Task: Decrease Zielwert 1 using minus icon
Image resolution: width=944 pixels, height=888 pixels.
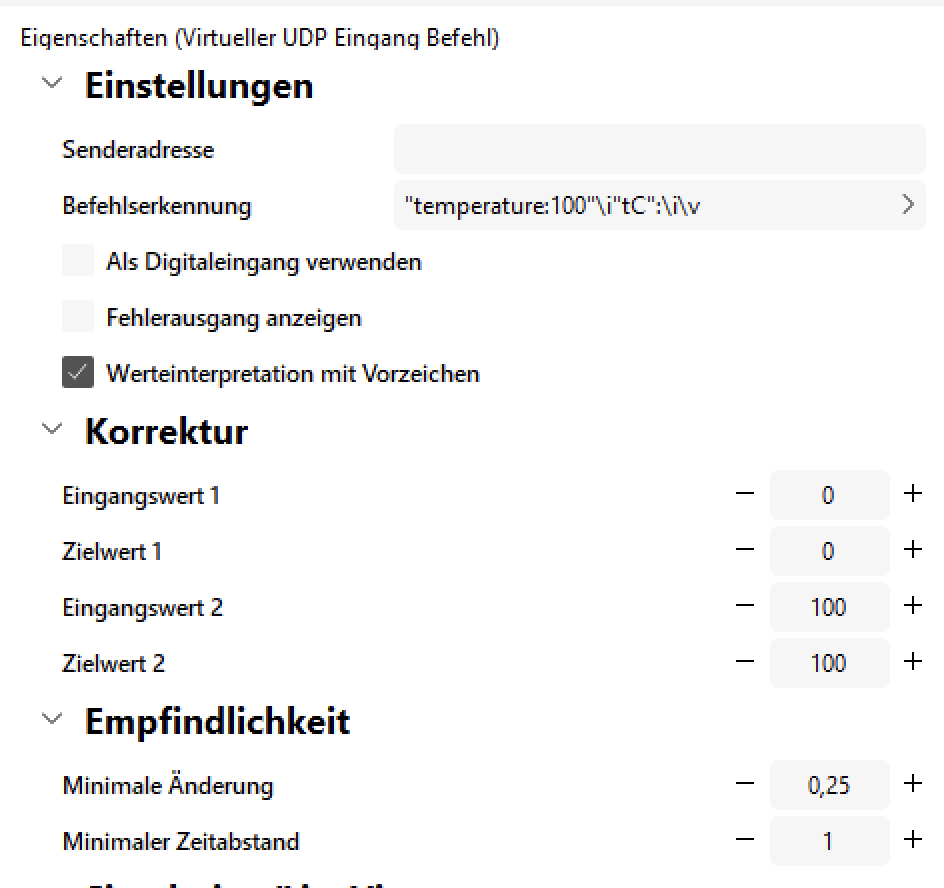Action: tap(745, 549)
